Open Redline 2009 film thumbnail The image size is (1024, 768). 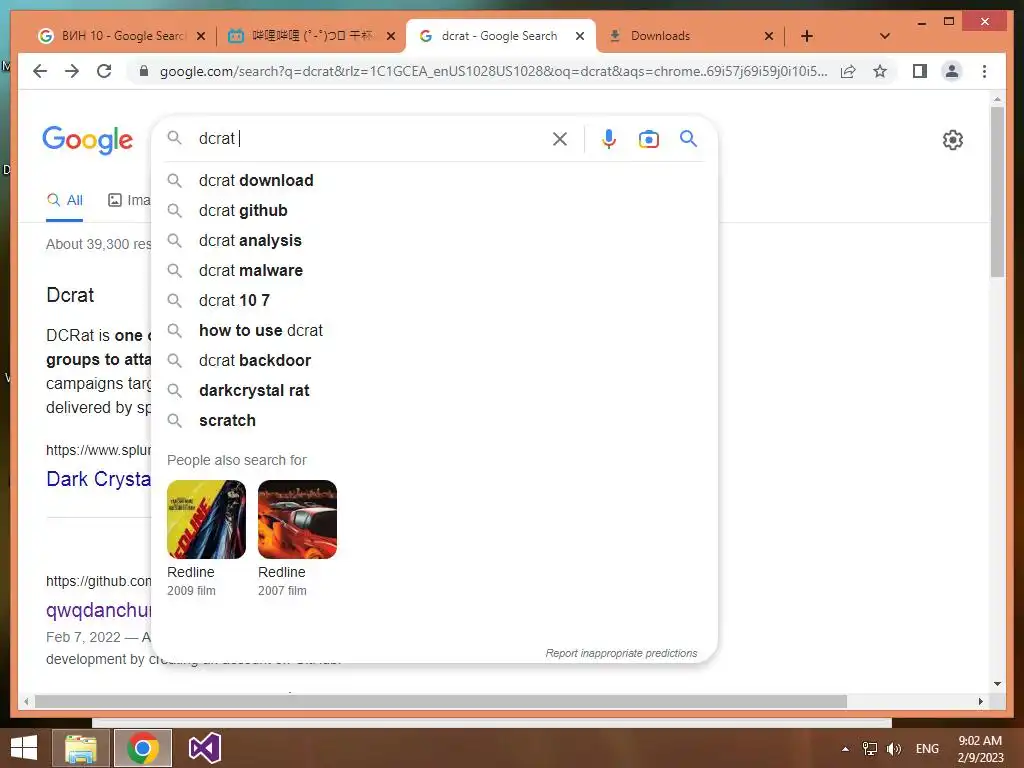pyautogui.click(x=206, y=519)
